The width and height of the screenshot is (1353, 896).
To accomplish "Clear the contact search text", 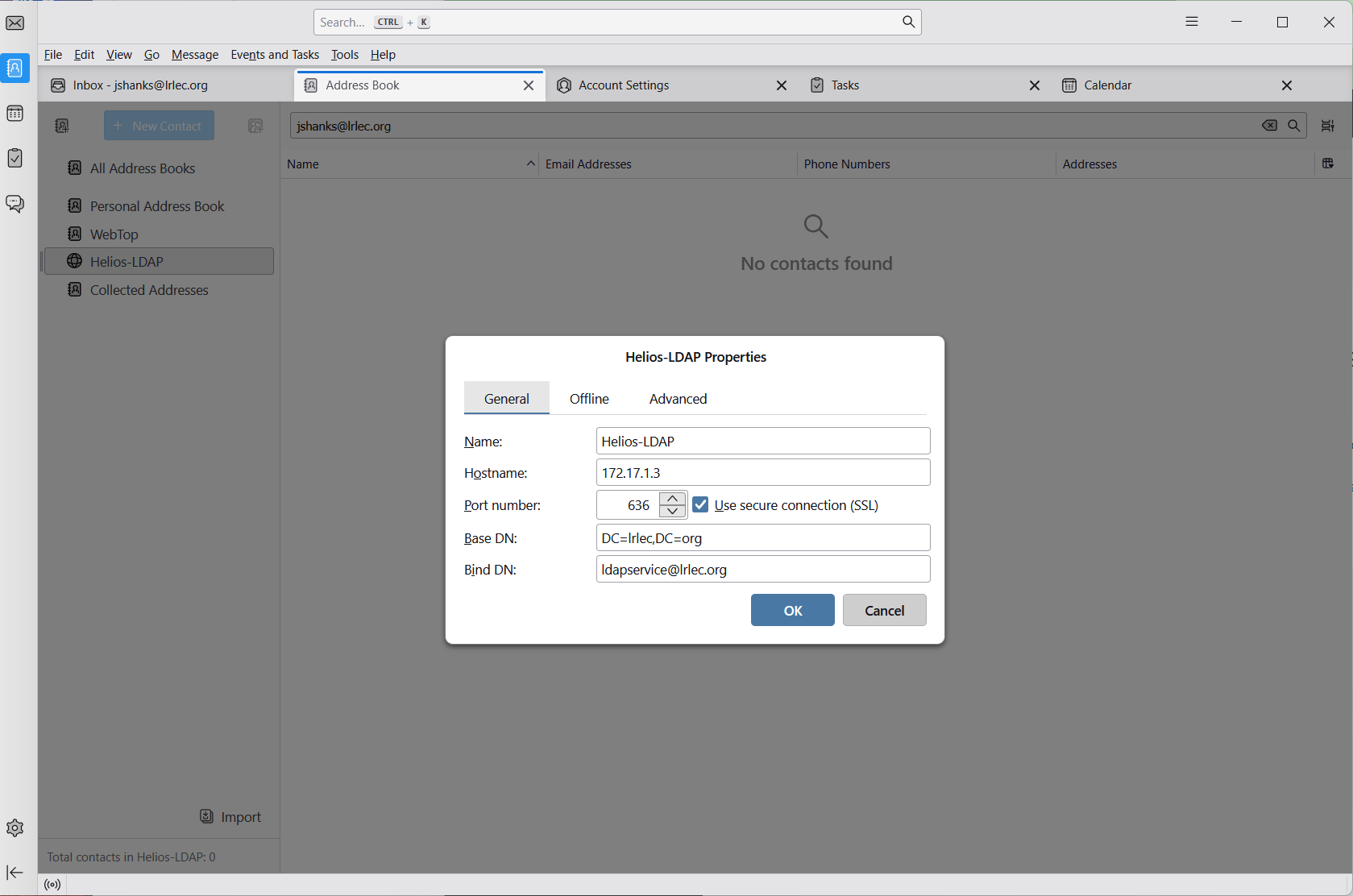I will 1269,126.
